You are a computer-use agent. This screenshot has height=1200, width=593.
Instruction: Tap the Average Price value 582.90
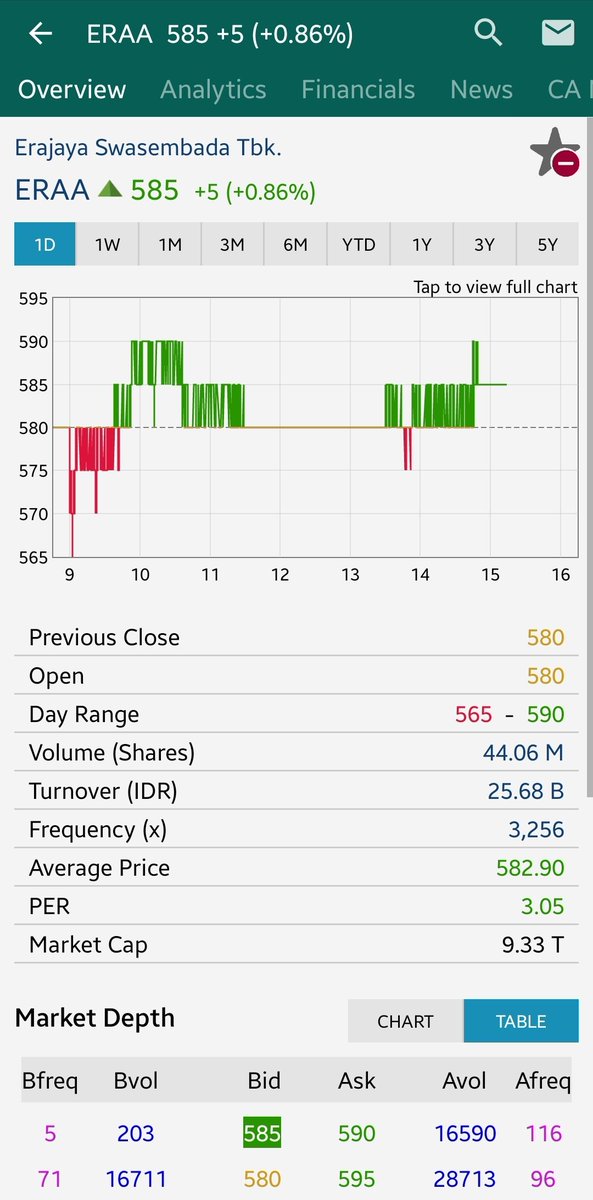click(x=530, y=868)
